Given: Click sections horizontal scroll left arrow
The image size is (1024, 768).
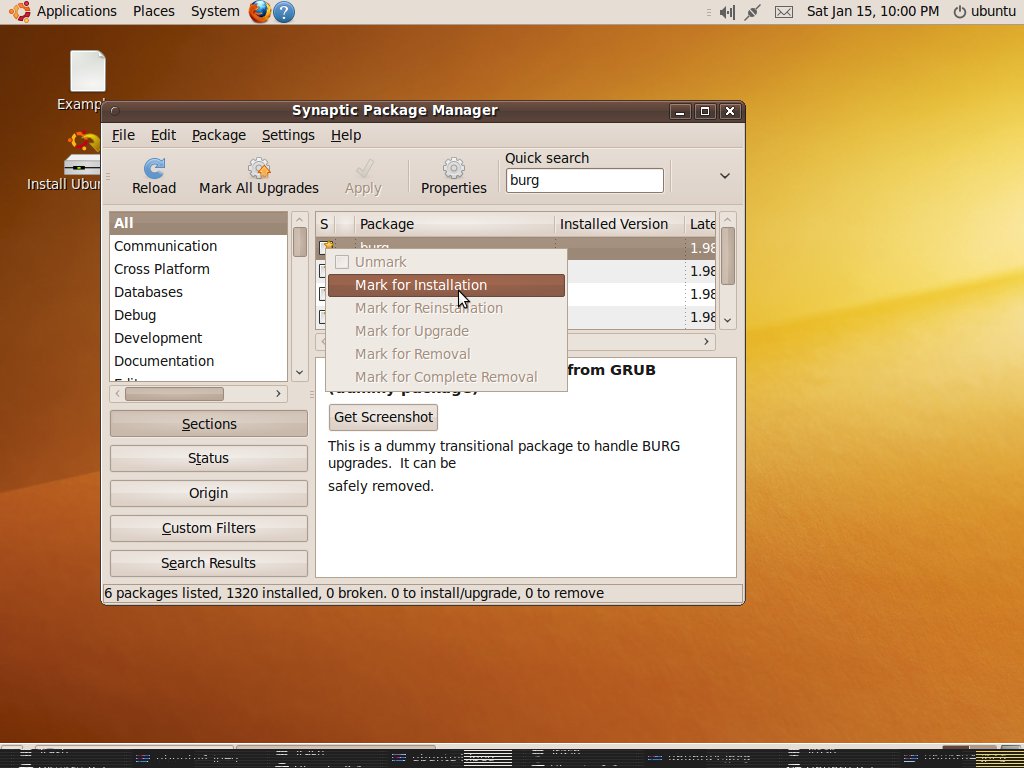Looking at the screenshot, I should click(x=118, y=394).
